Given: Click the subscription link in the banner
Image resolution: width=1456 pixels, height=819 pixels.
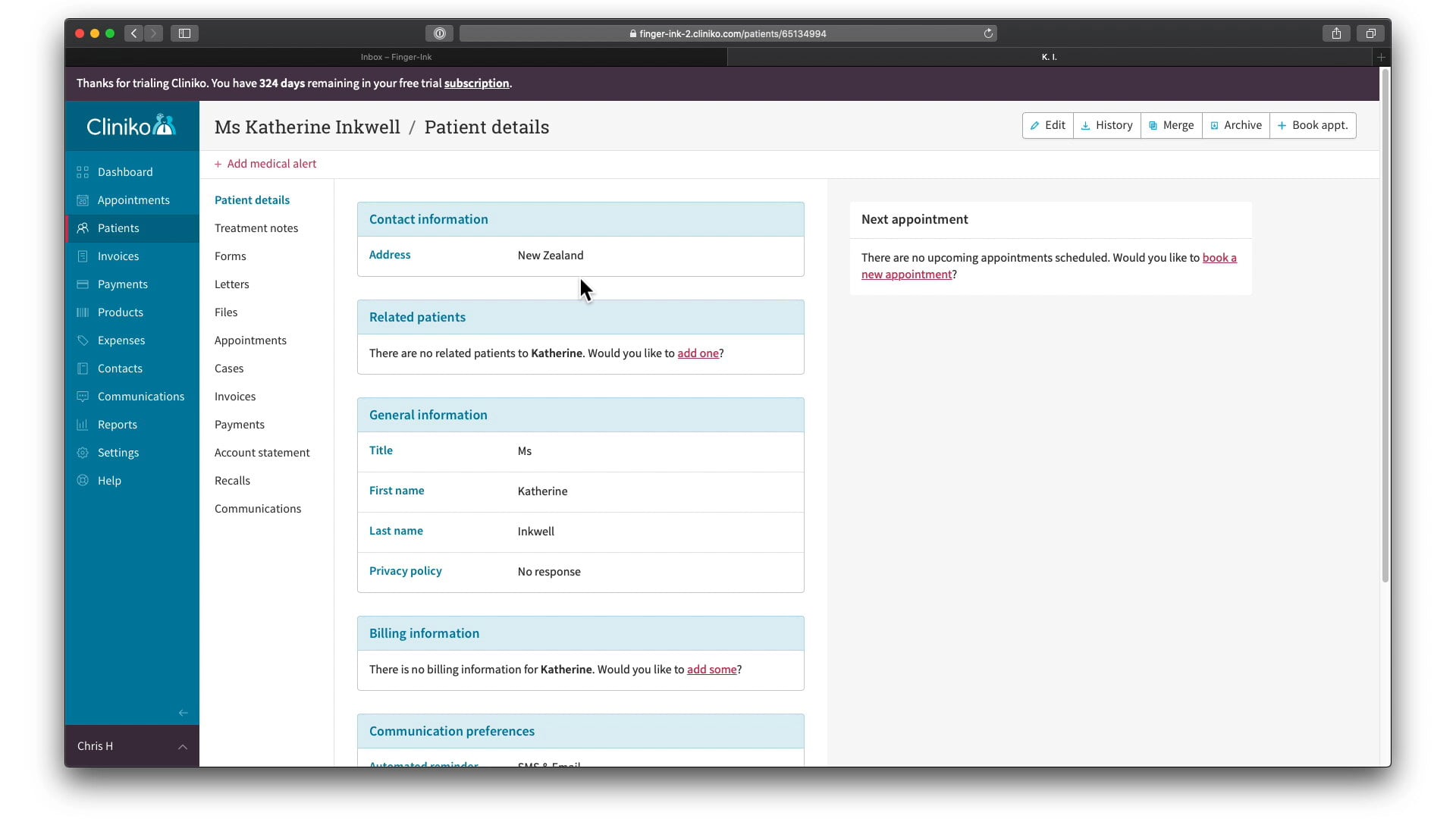Looking at the screenshot, I should 476,83.
